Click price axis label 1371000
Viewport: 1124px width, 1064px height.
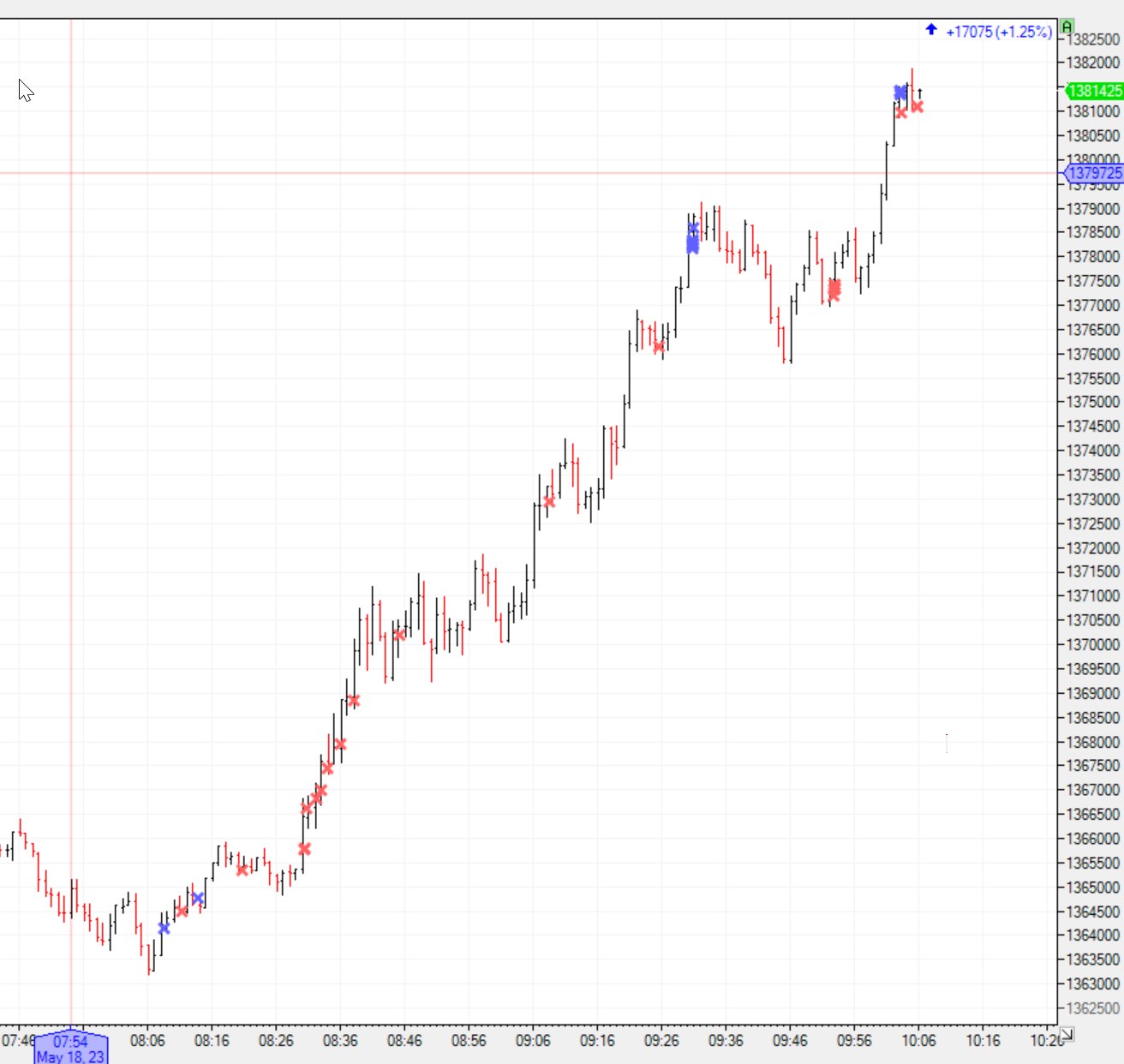coord(1093,596)
